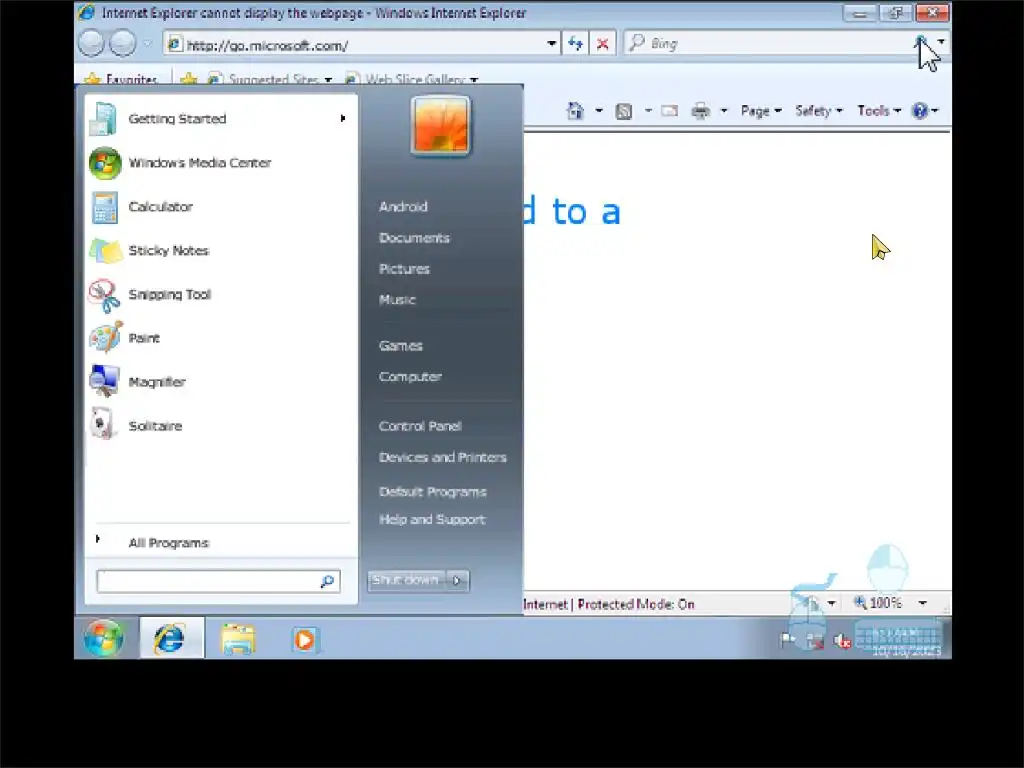Screen dimensions: 1024x768
Task: Open Sticky Notes
Action: click(221, 250)
